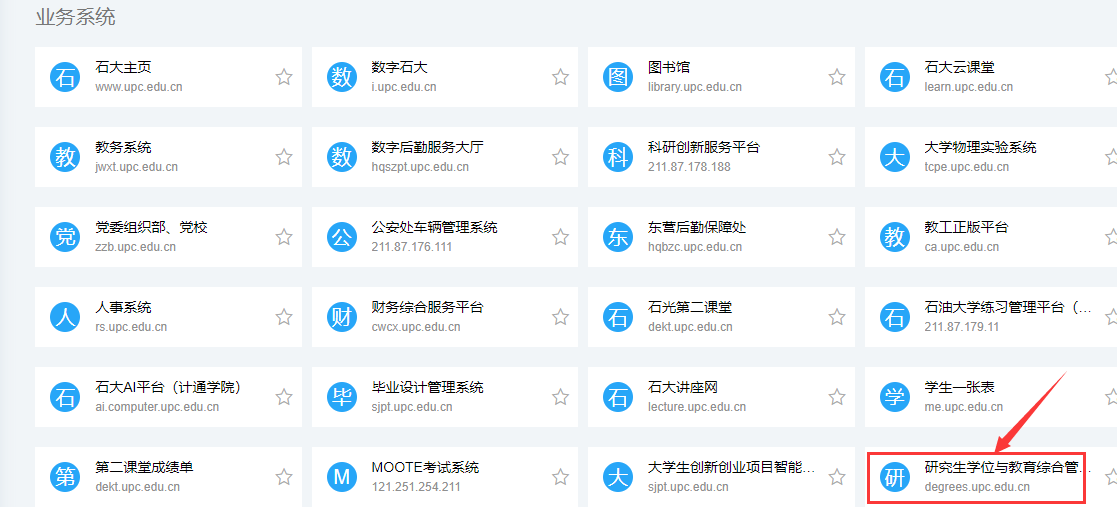Star the 数字石大 entry
This screenshot has height=507, width=1117.
click(x=560, y=77)
